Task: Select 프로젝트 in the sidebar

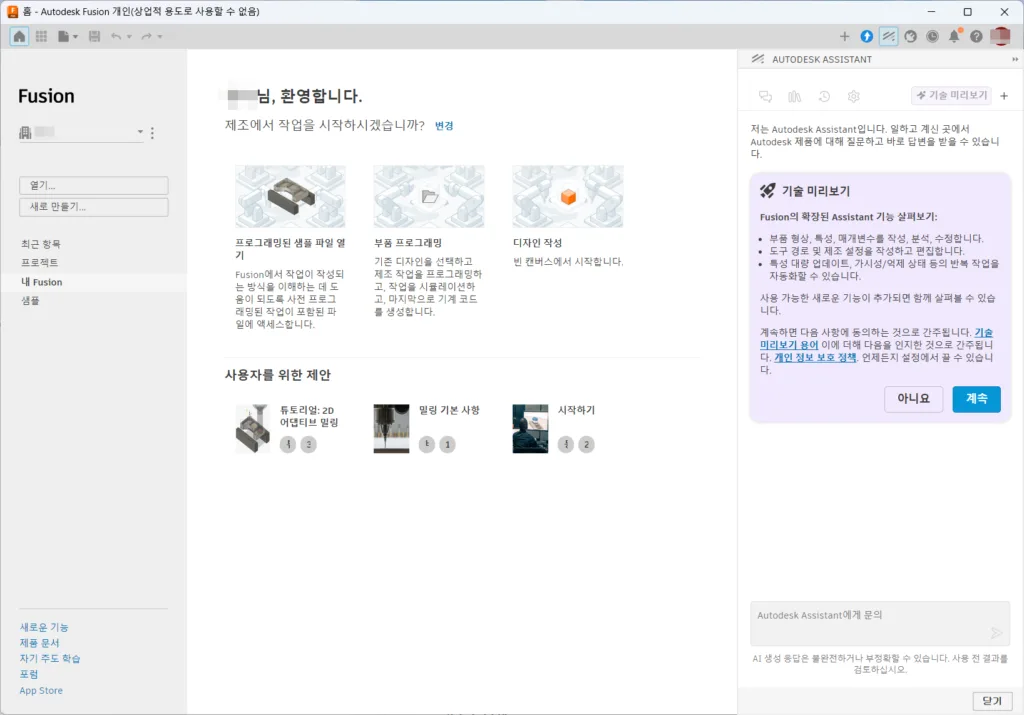Action: (x=40, y=262)
